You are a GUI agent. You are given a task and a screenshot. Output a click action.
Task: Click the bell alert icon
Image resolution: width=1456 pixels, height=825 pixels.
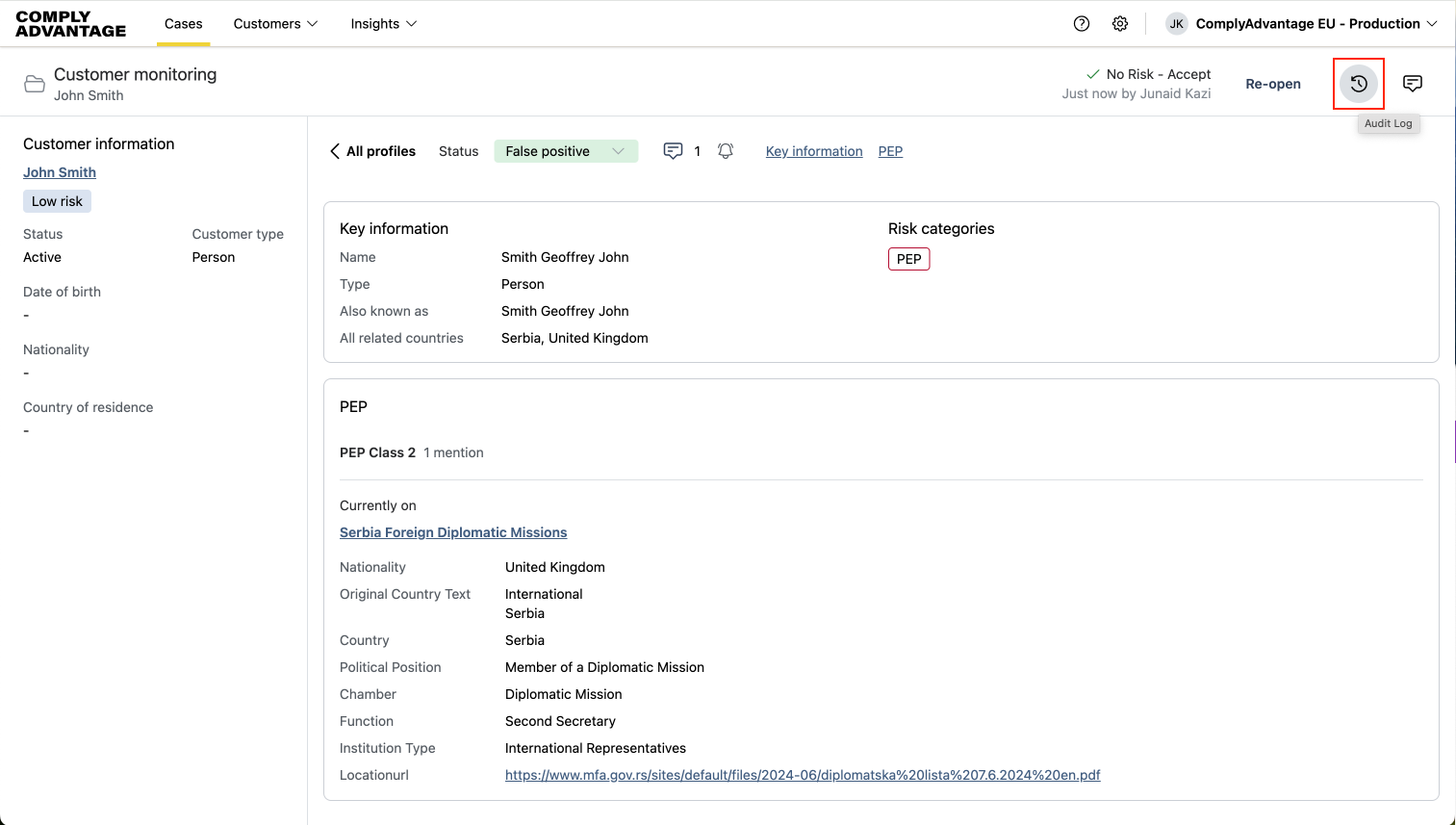coord(726,151)
